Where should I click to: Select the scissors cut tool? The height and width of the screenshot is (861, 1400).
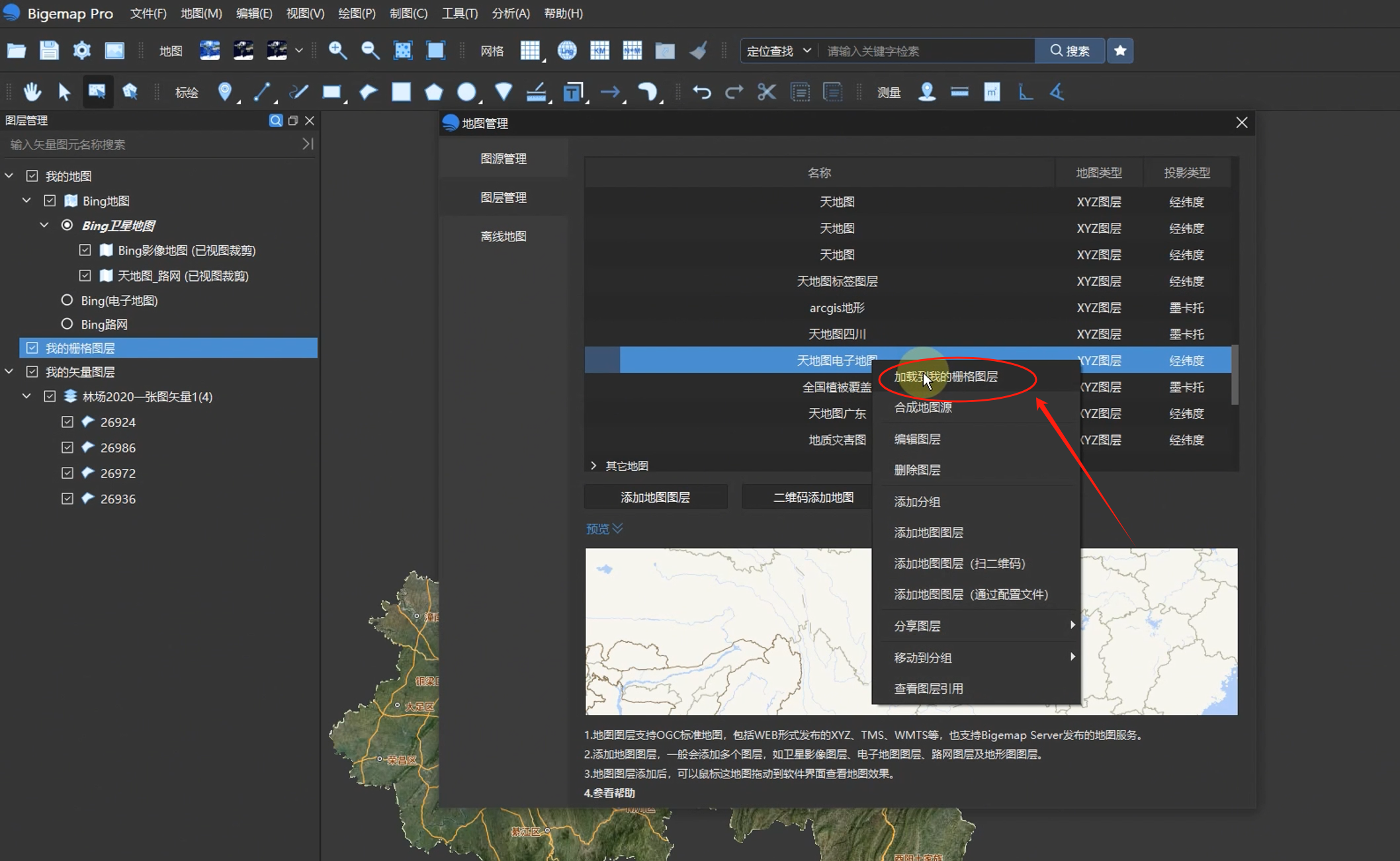point(766,92)
